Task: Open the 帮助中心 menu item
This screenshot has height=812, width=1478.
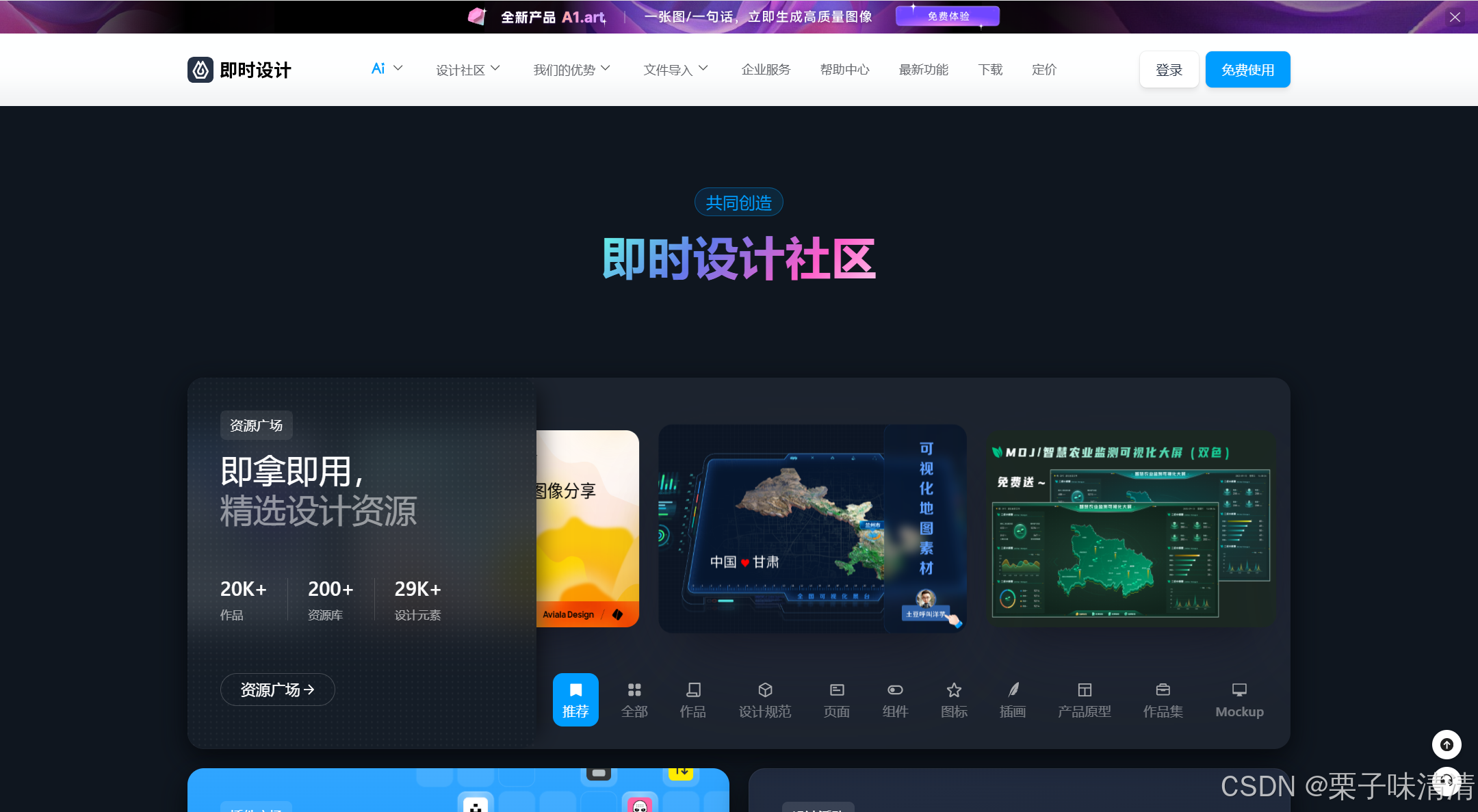Action: click(x=844, y=70)
